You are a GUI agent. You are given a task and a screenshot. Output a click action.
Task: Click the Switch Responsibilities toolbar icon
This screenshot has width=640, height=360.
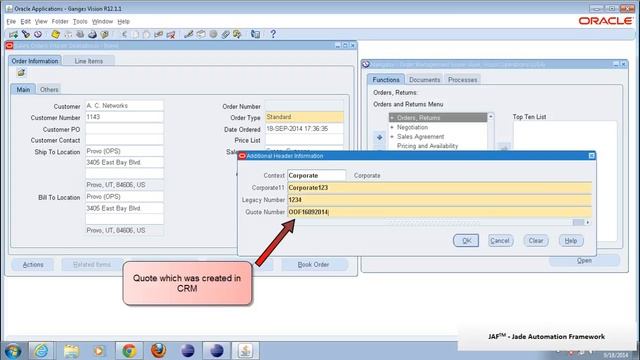(x=80, y=34)
